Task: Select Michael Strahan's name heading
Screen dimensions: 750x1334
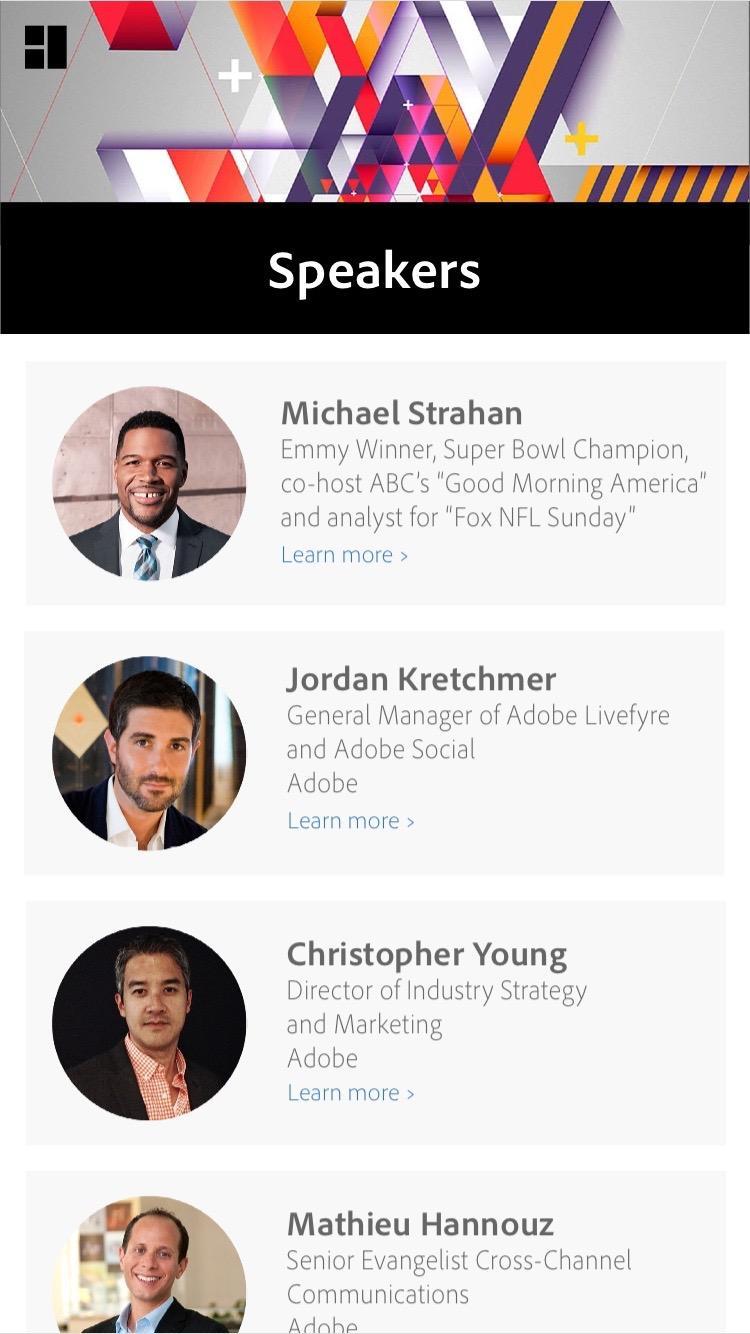Action: 402,413
